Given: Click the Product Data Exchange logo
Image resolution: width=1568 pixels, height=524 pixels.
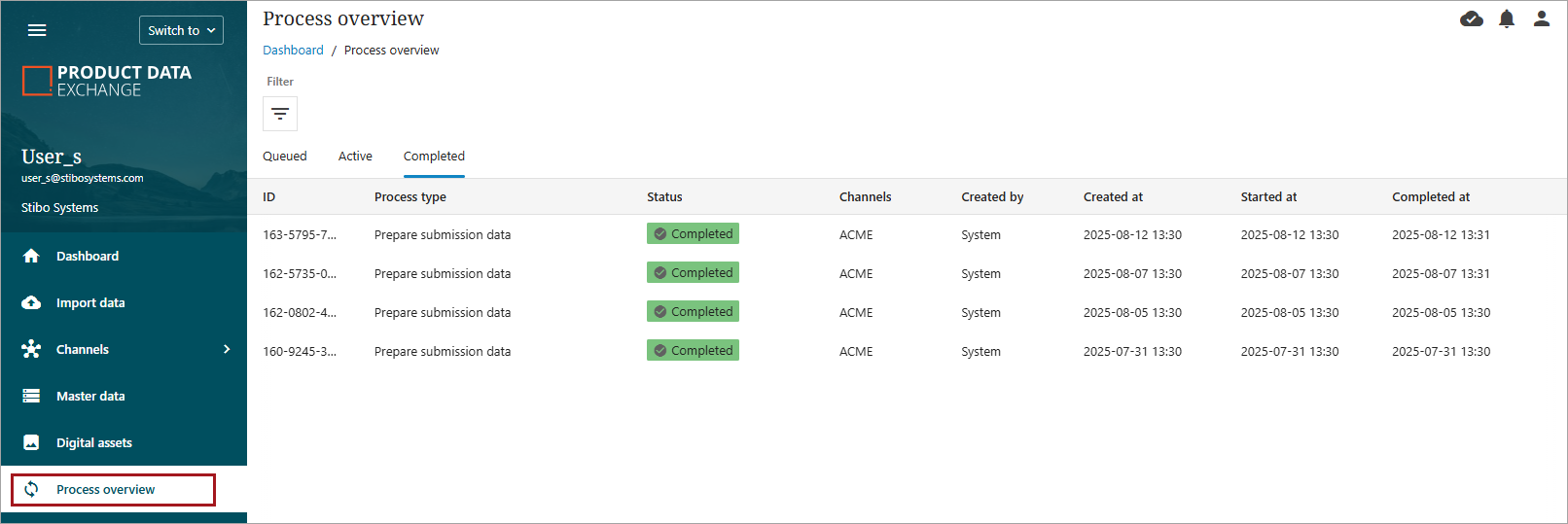Looking at the screenshot, I should click(x=107, y=81).
